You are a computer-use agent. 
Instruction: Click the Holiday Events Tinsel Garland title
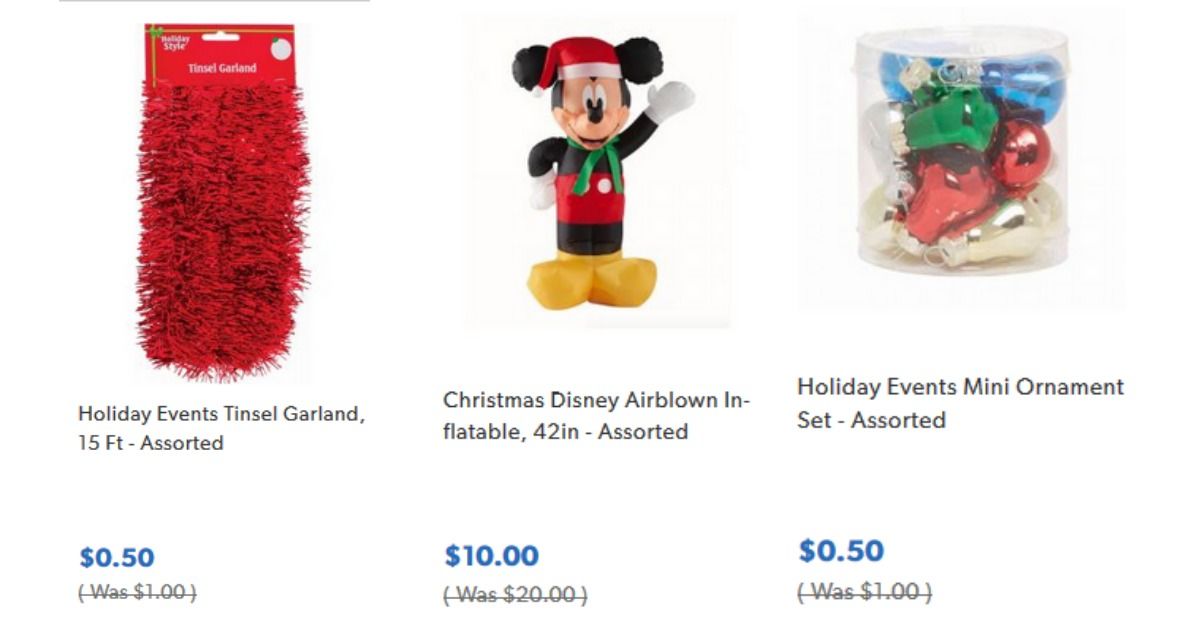[221, 428]
